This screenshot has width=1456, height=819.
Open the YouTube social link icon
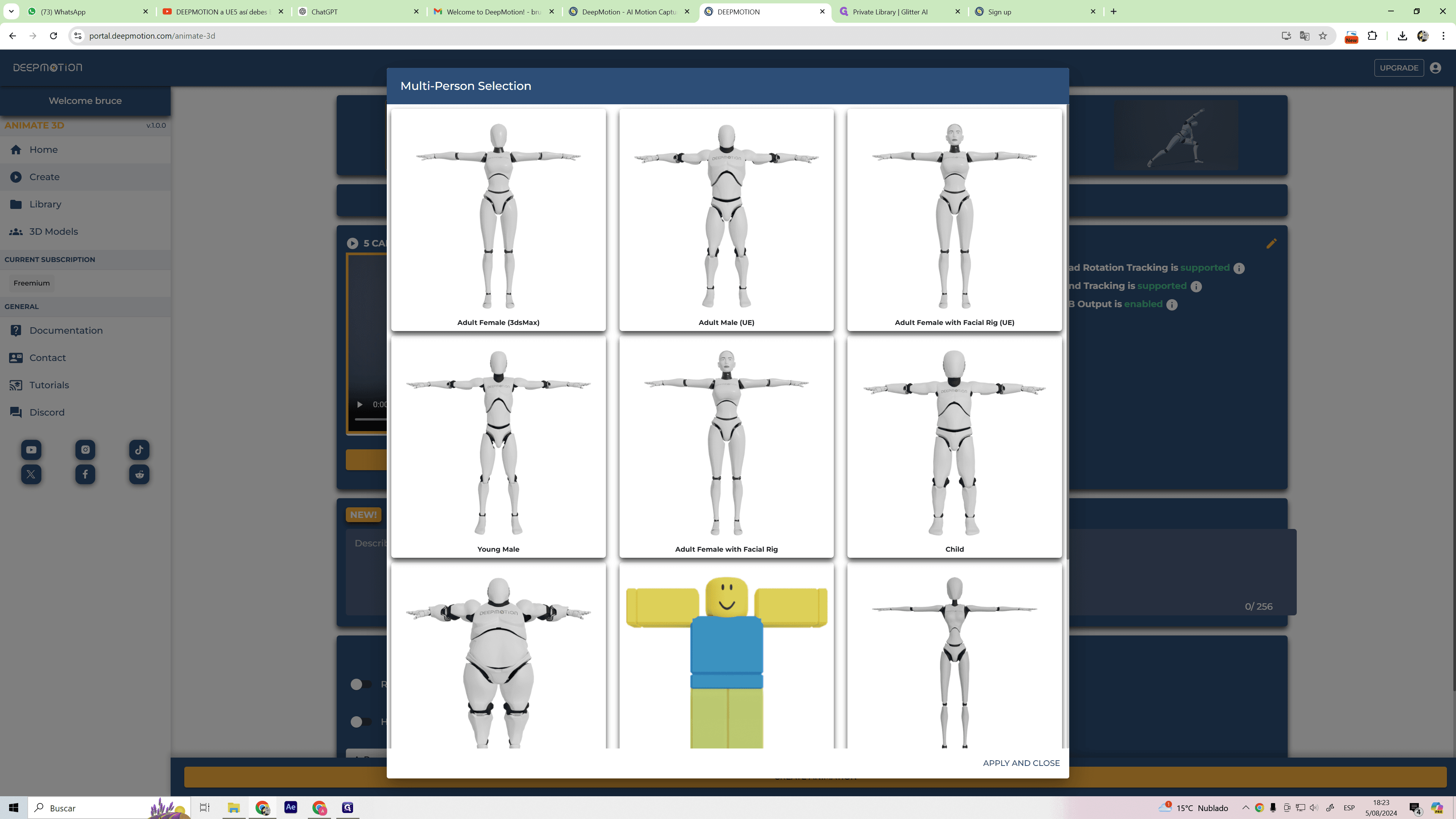click(x=31, y=450)
